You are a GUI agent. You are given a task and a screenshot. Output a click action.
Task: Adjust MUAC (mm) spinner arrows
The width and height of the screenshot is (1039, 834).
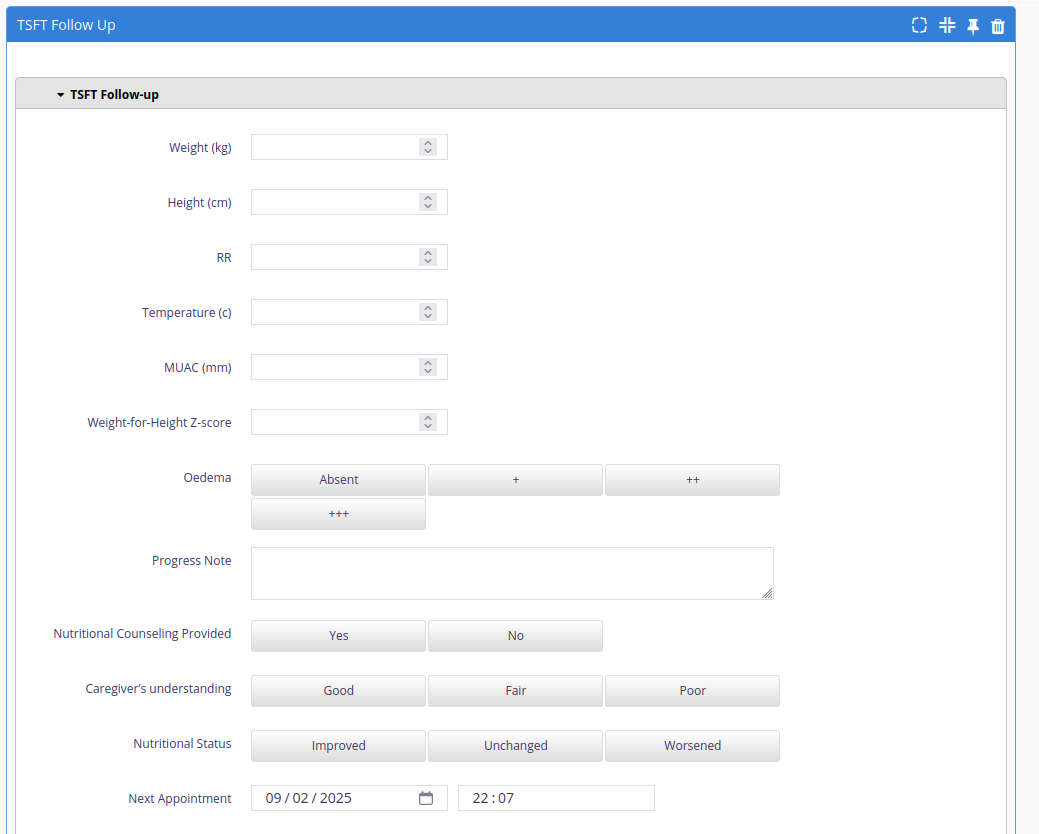coord(428,367)
